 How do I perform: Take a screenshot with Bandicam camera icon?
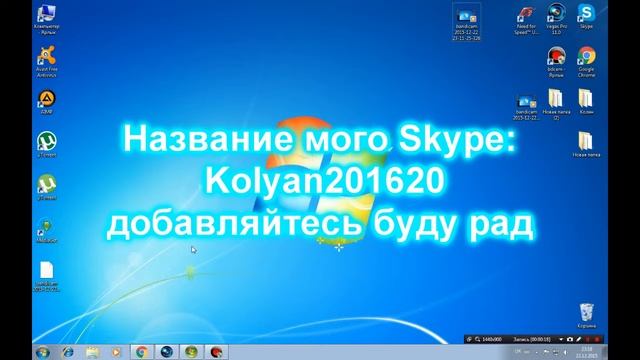(570, 339)
